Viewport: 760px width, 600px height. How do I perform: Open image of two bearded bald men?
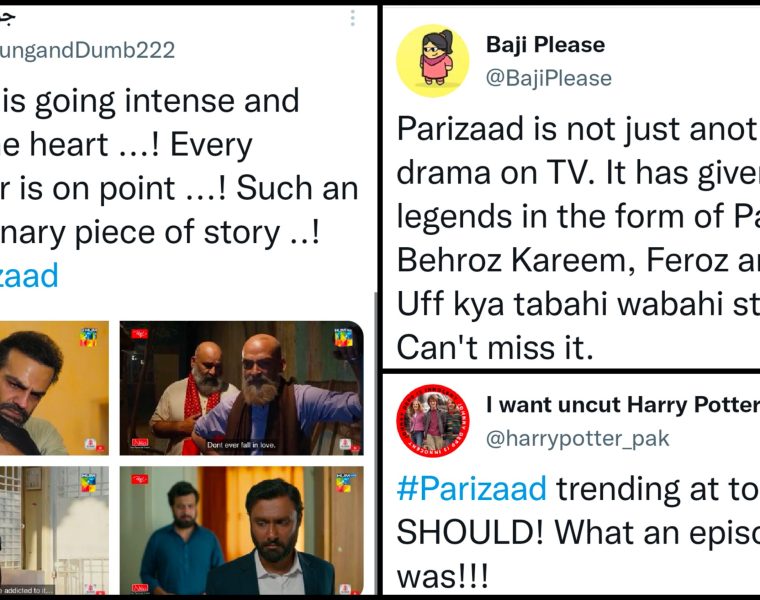pyautogui.click(x=241, y=388)
